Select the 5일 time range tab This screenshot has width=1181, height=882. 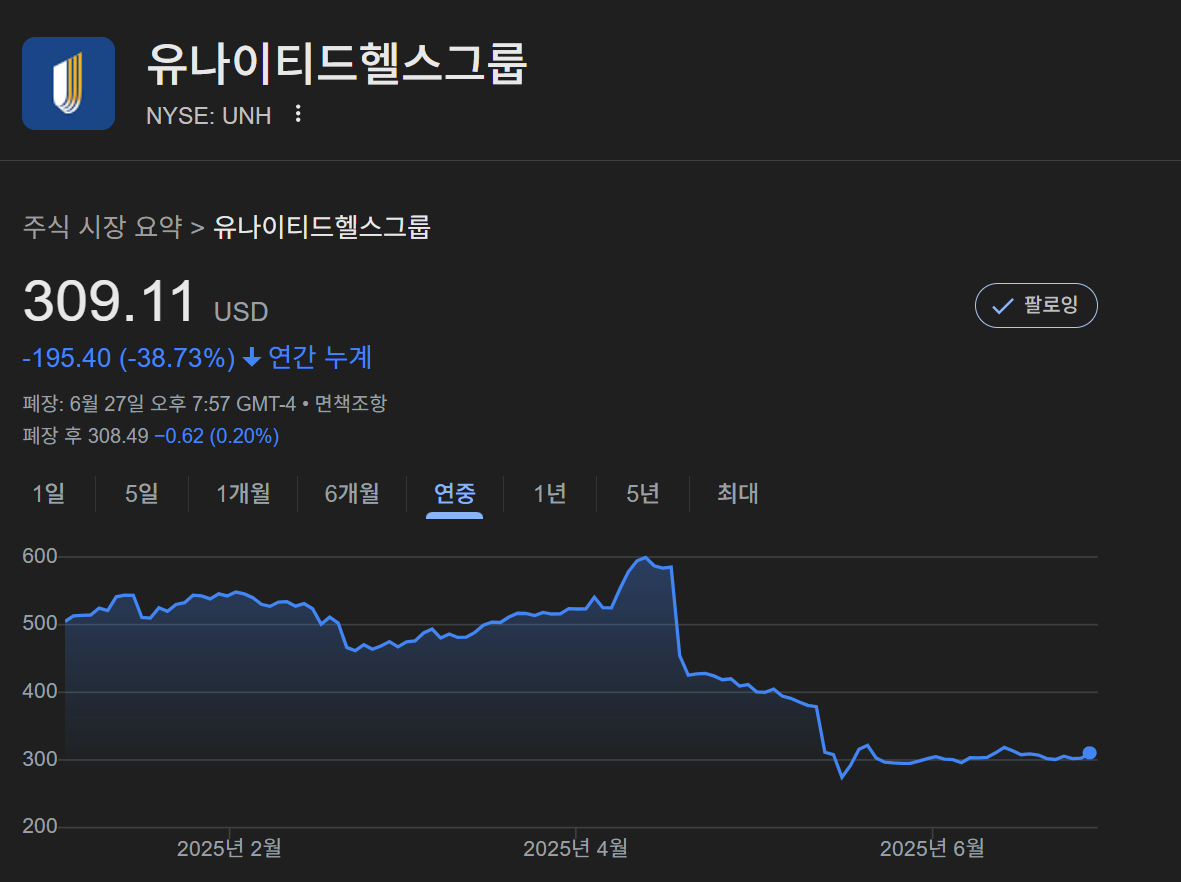pyautogui.click(x=142, y=493)
